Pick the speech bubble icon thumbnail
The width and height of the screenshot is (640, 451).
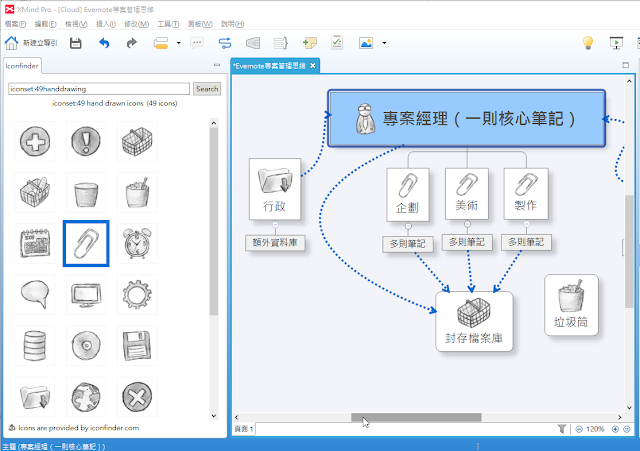35,295
